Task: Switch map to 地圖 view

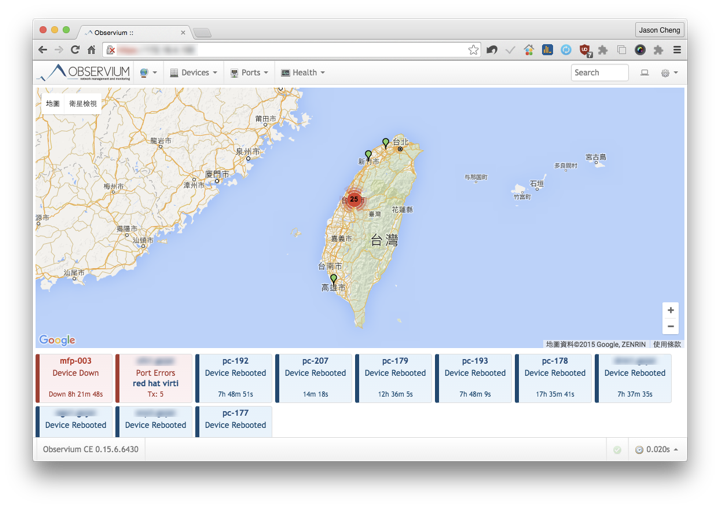Action: point(53,104)
